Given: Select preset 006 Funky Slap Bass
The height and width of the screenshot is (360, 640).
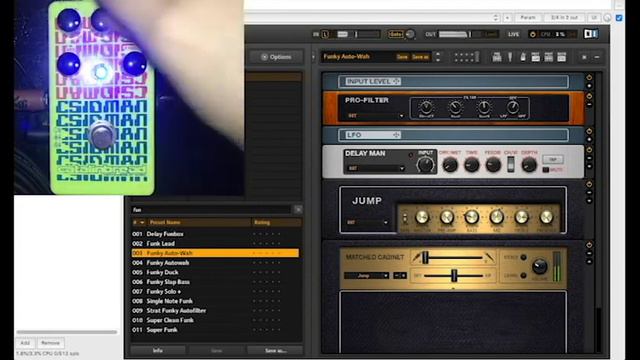Looking at the screenshot, I should click(x=215, y=282).
